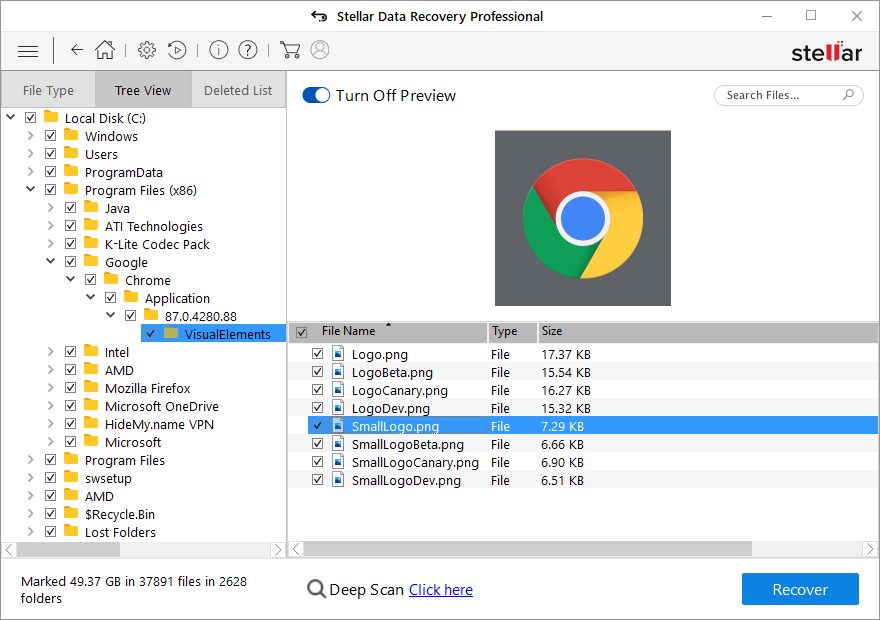Screen dimensions: 880x620
Task: Toggle the select-all checkbox in File Name header
Action: 301,333
